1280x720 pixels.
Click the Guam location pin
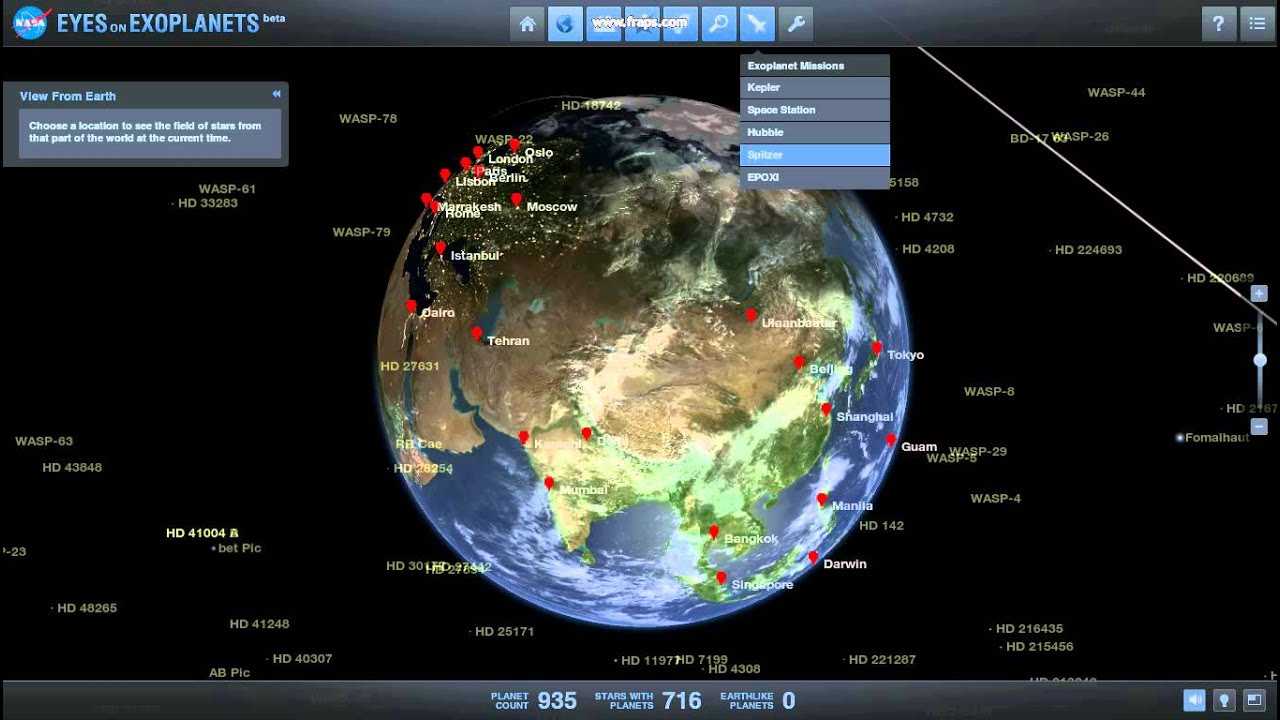890,440
